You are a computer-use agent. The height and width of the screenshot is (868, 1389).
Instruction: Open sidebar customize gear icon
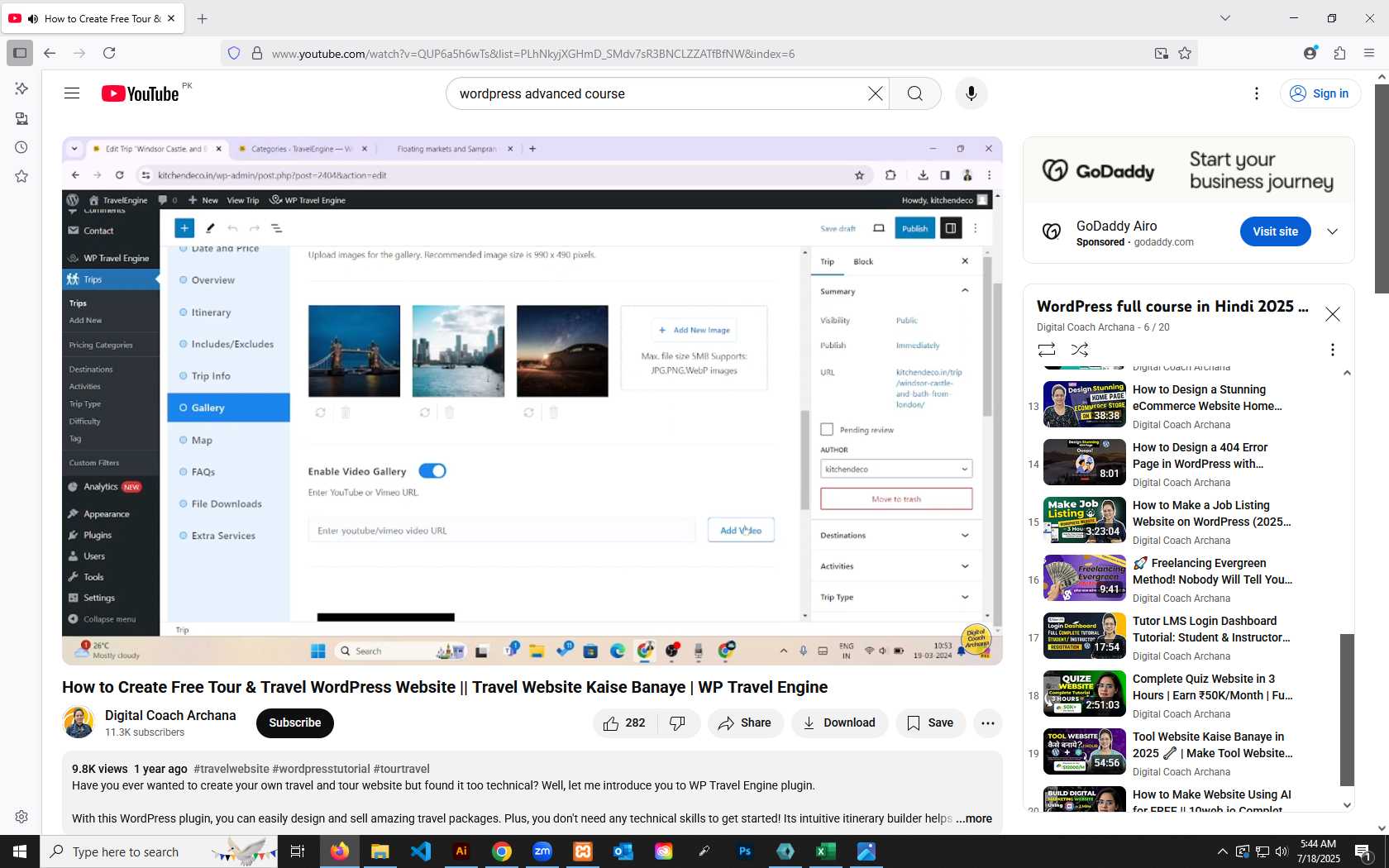tap(21, 817)
